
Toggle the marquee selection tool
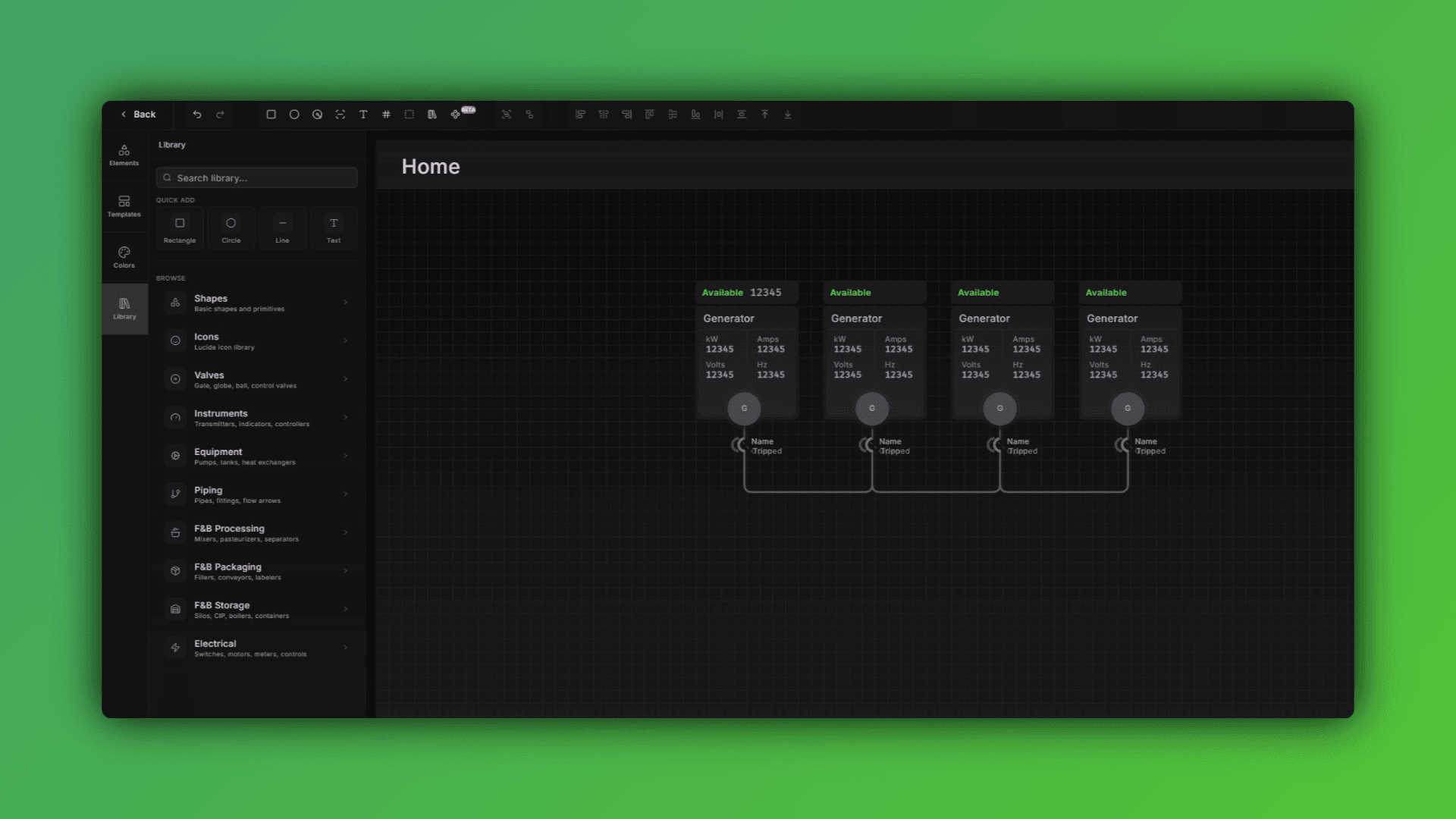[x=409, y=114]
